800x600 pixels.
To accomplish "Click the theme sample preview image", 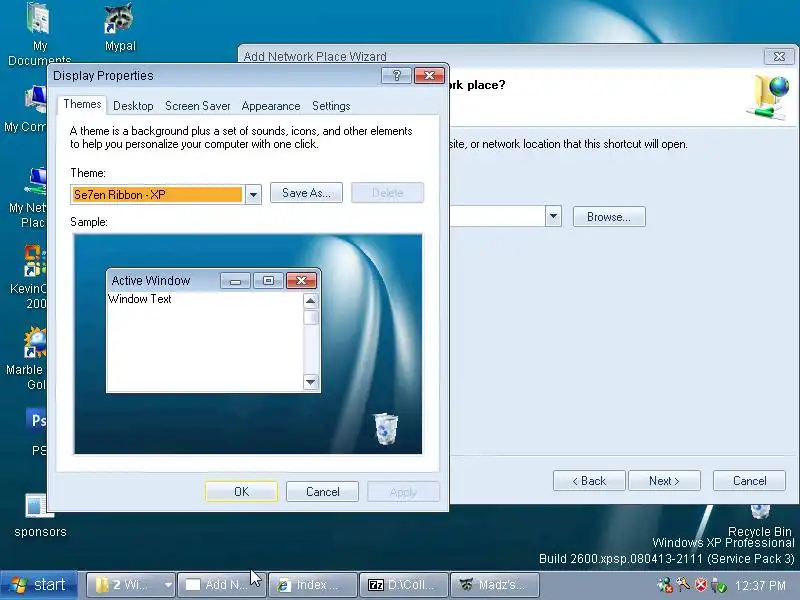I will coord(248,344).
